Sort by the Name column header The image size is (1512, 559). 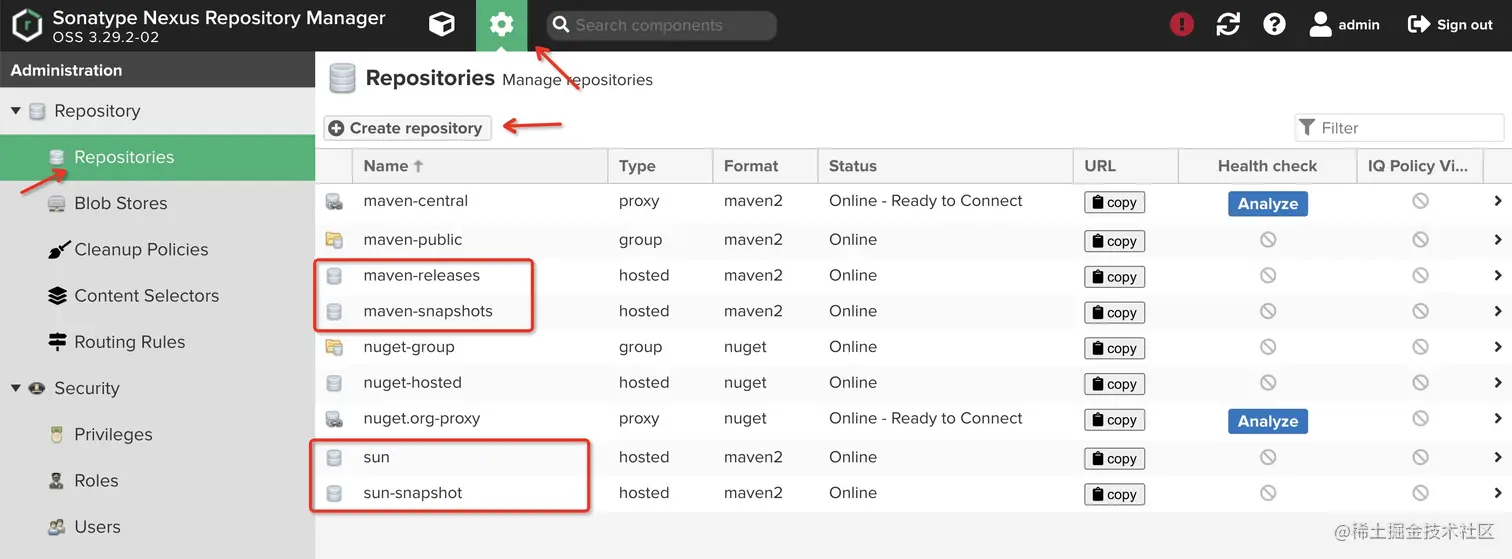tap(480, 166)
